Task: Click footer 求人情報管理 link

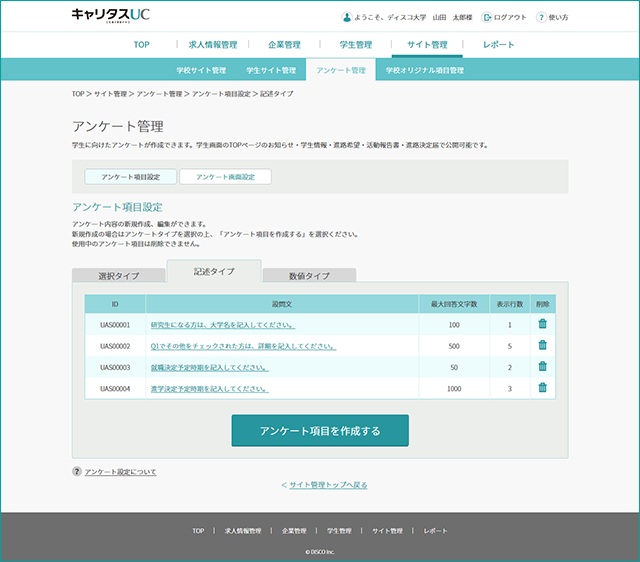Action: (x=243, y=531)
